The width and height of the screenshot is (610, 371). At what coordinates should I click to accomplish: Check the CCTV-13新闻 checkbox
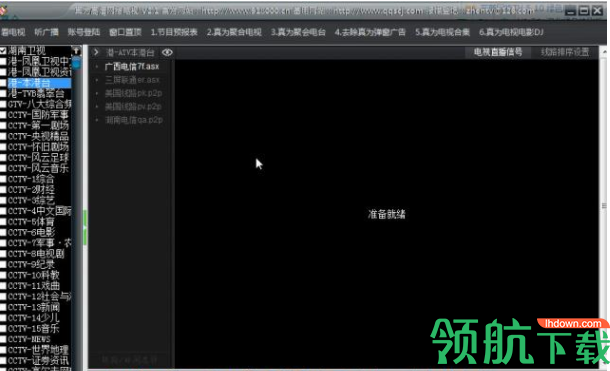tap(3, 308)
